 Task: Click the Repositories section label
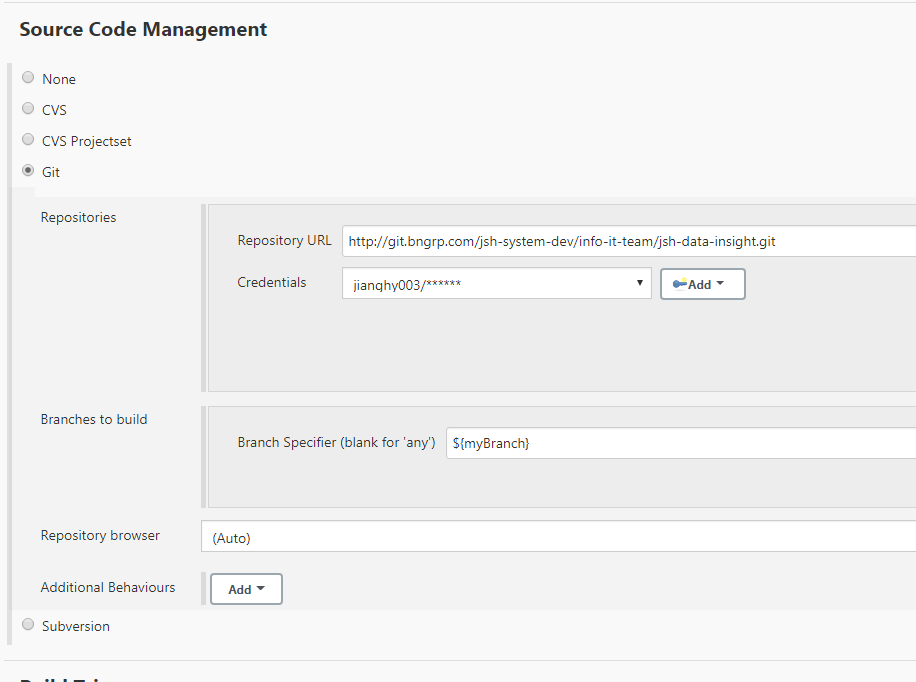point(78,217)
